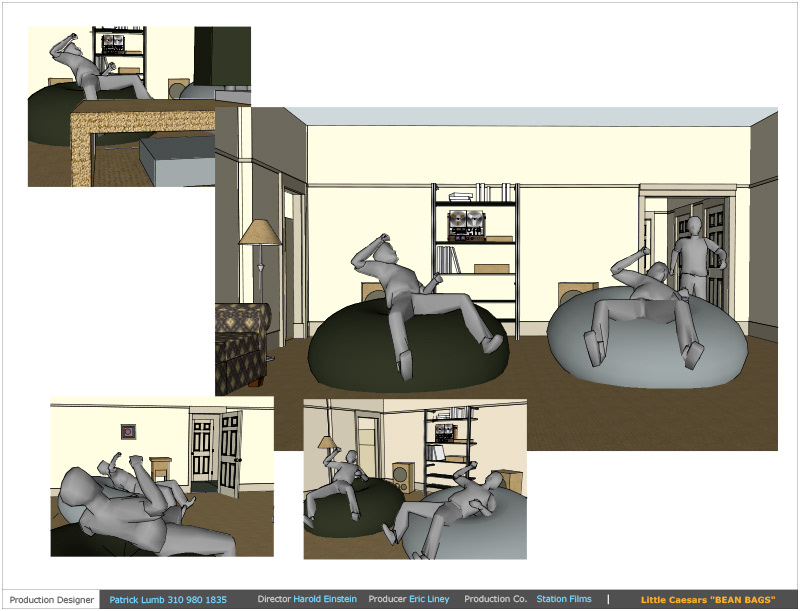Click the 'Director' label in footer
The image size is (800, 611).
point(274,599)
